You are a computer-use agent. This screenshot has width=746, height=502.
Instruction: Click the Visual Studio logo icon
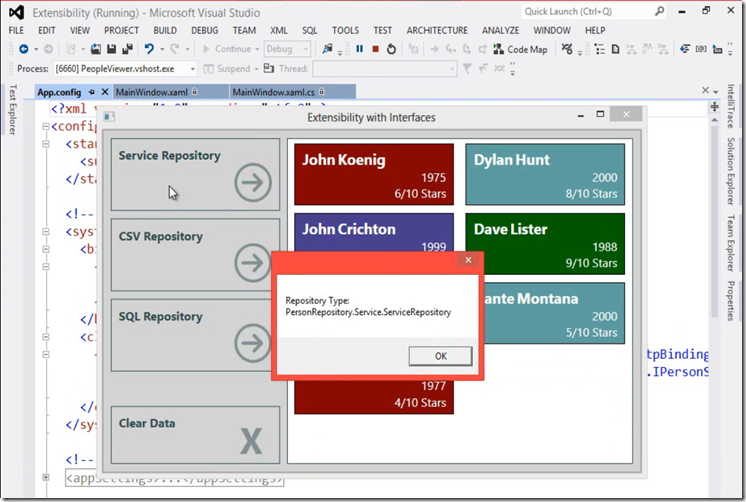pos(17,12)
